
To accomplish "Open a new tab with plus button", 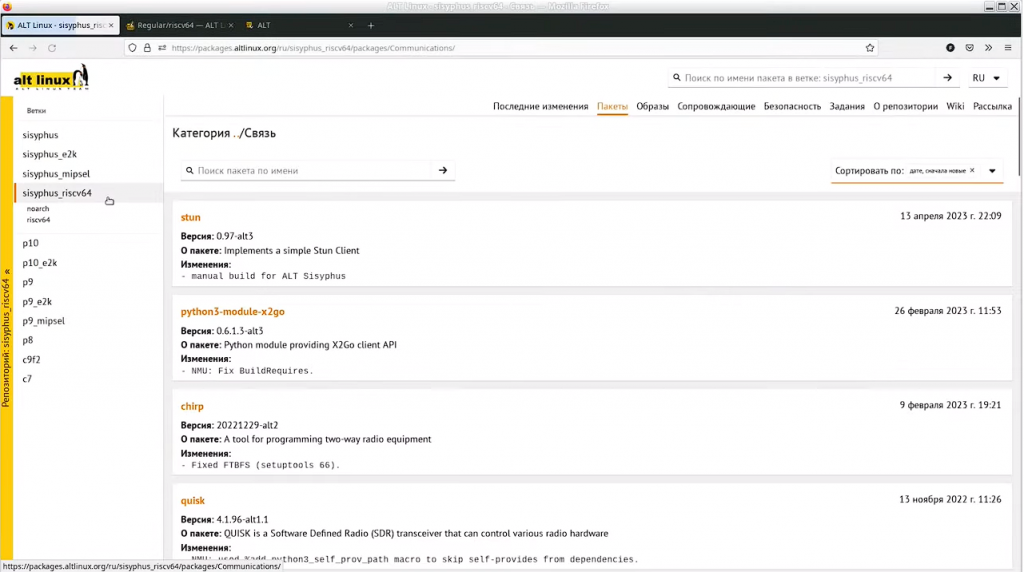I will pyautogui.click(x=371, y=25).
